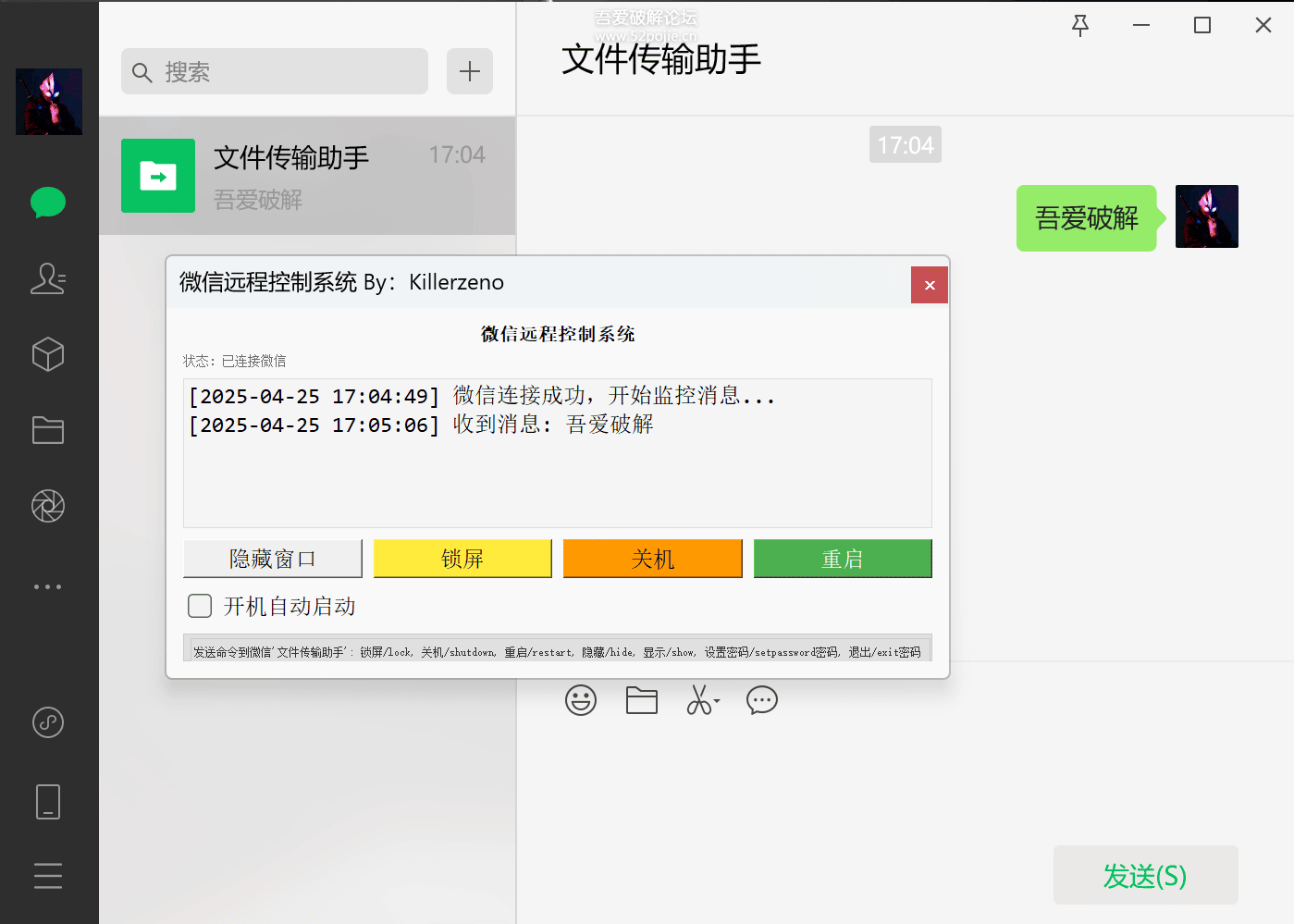1294x924 pixels.
Task: Open the Chats tab in WeChat sidebar
Action: 48,202
